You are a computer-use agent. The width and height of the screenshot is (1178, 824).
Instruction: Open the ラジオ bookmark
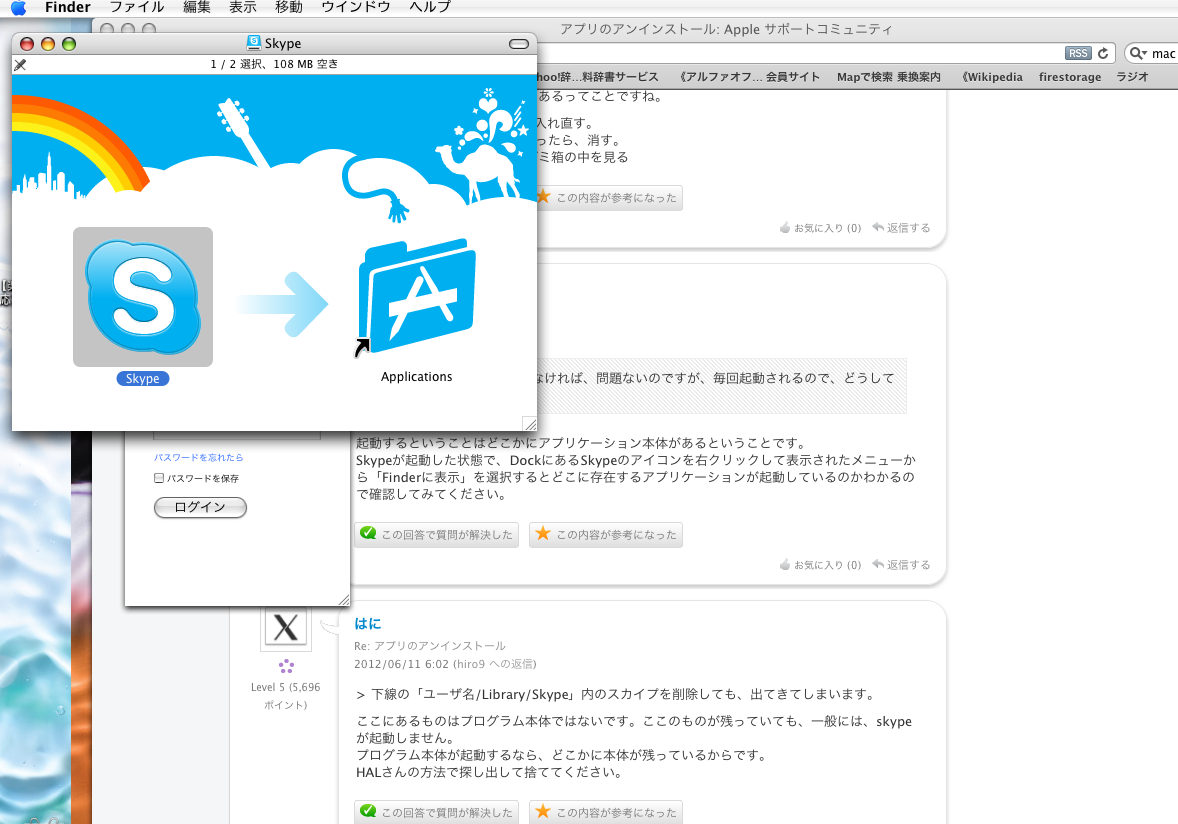point(1132,77)
